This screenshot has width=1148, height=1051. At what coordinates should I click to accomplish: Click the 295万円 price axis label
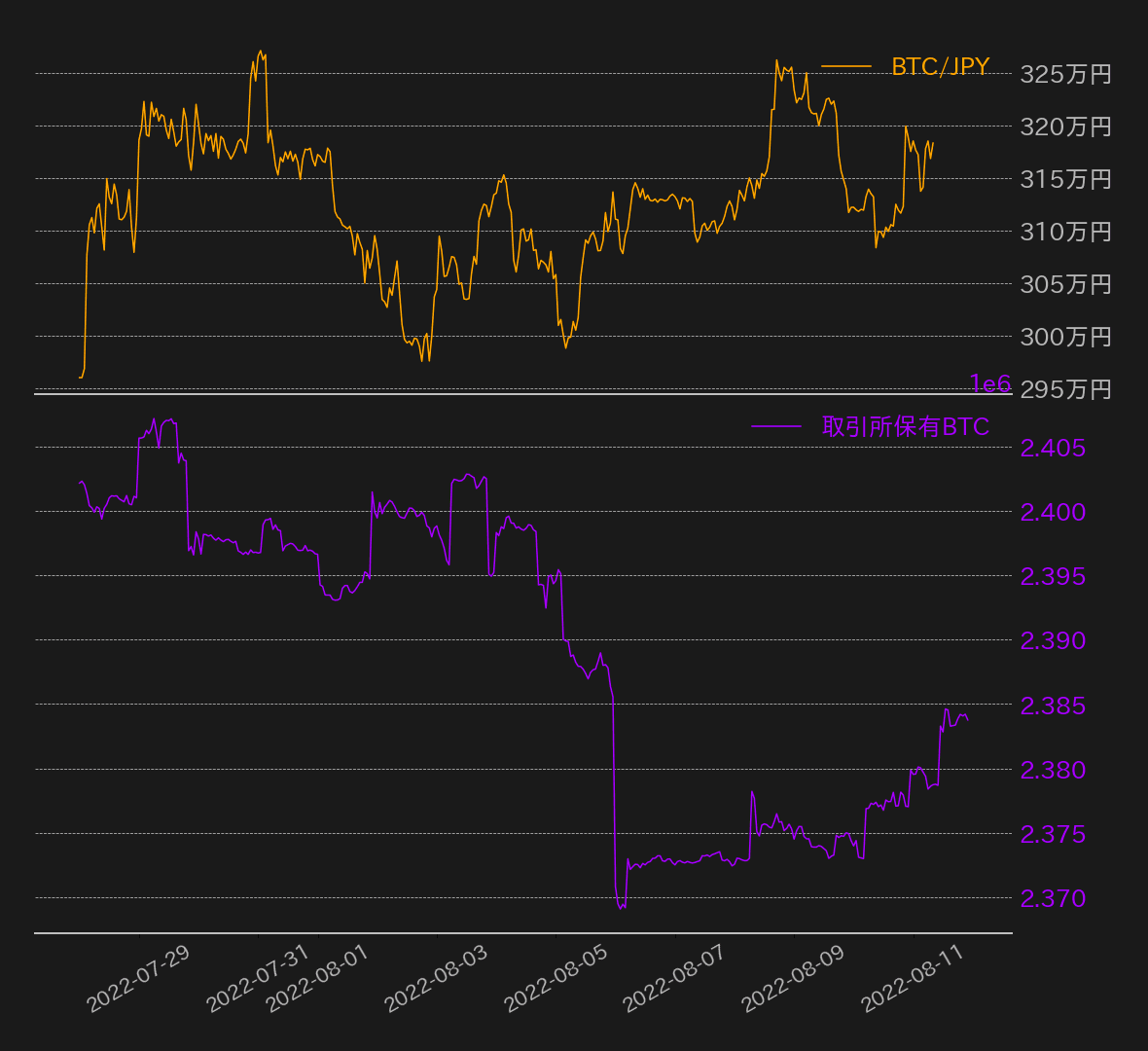(1065, 389)
